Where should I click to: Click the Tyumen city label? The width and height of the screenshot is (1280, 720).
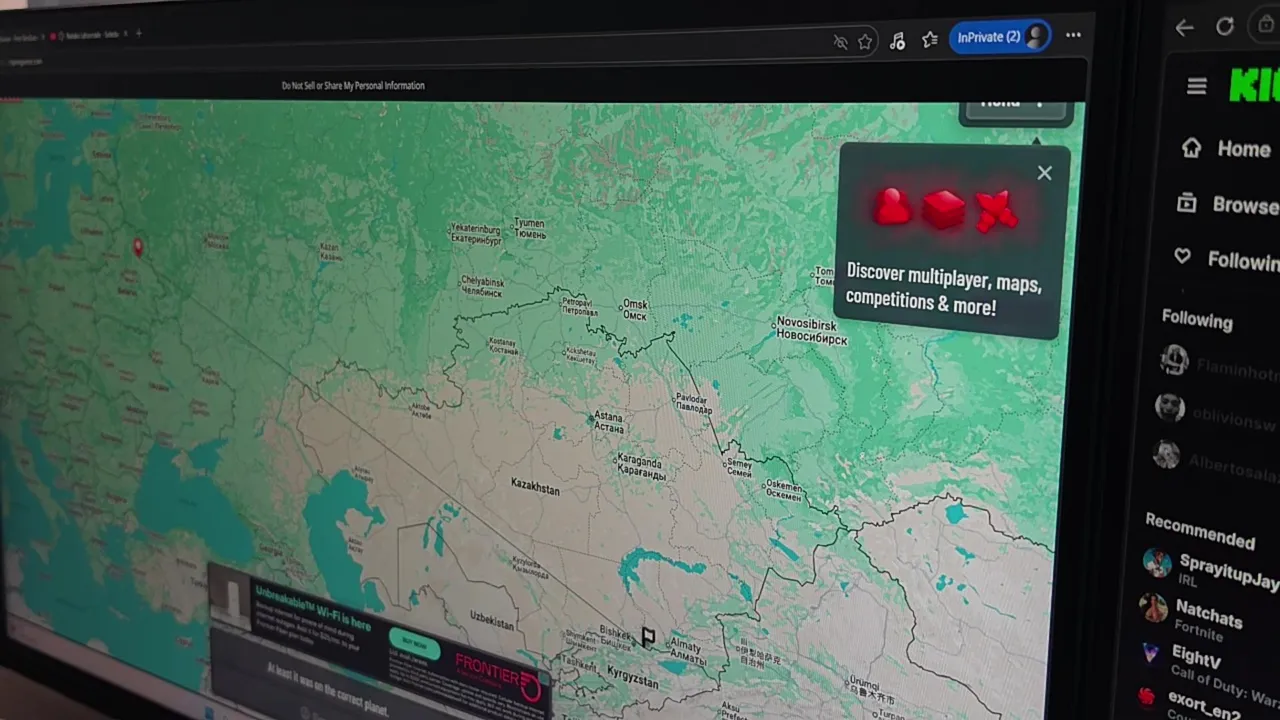(529, 227)
